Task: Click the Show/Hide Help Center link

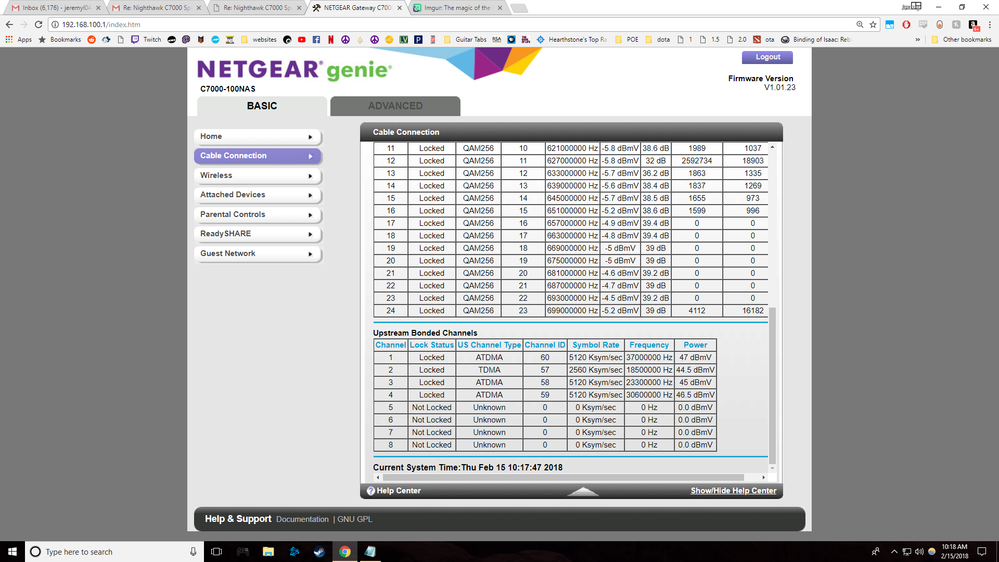Action: pos(733,491)
